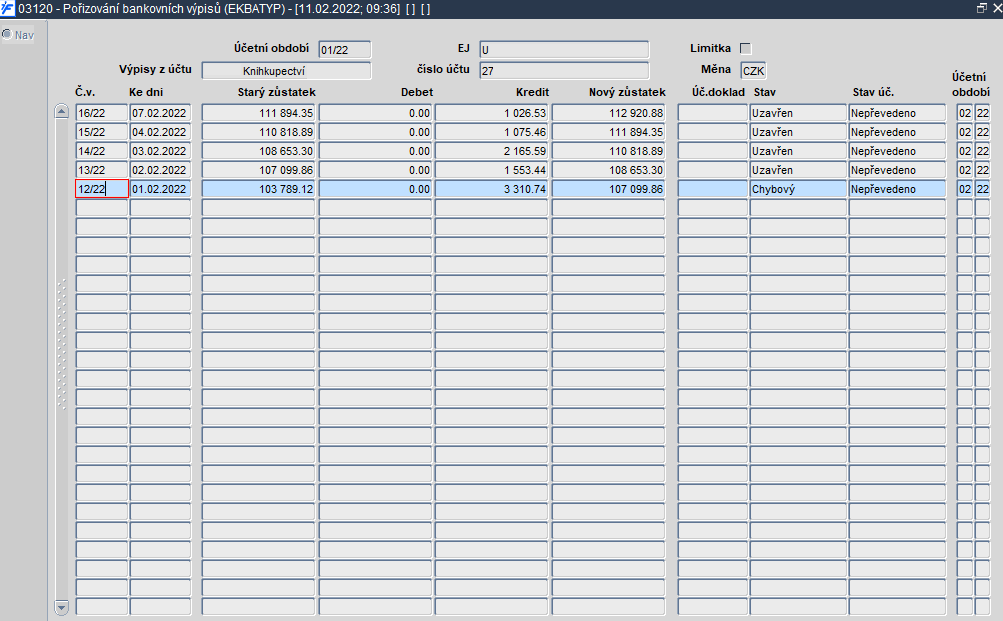Click Kredit value 1 026.53
This screenshot has height=621, width=1003.
pos(491,113)
